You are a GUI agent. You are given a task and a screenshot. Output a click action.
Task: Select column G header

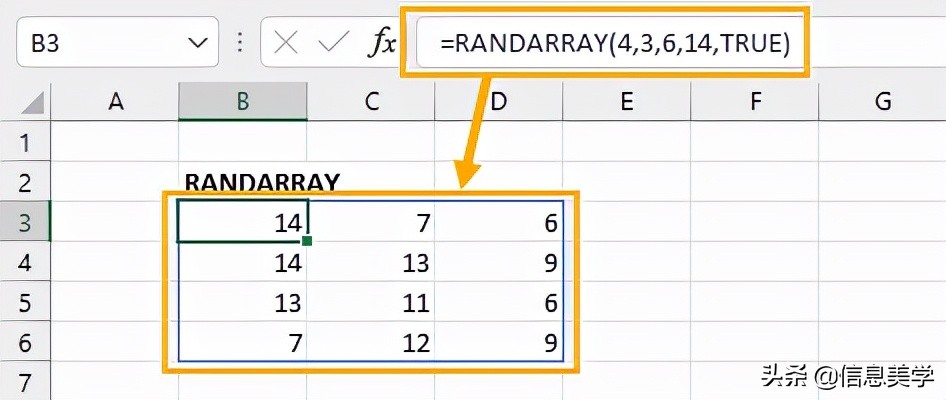[882, 101]
